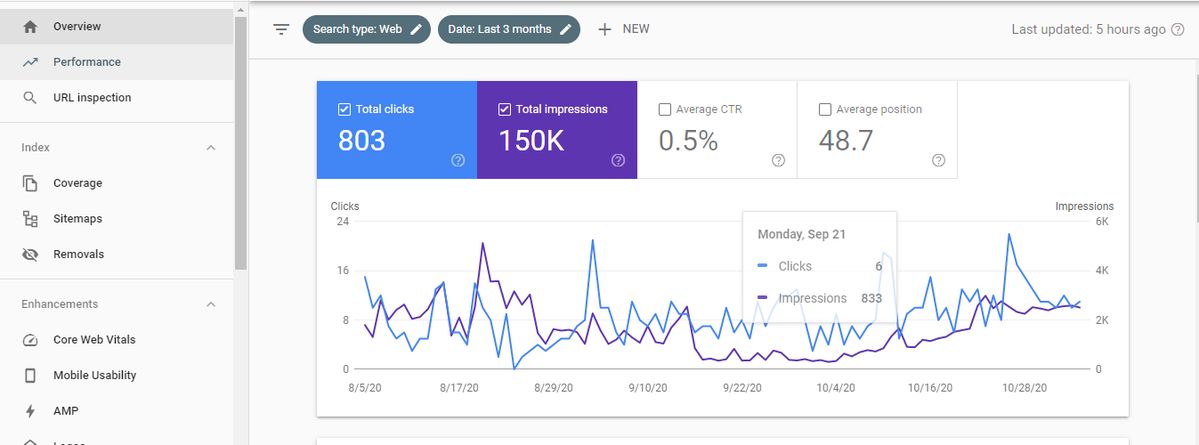Click Monday, Sep 21 tooltip title

coord(801,235)
